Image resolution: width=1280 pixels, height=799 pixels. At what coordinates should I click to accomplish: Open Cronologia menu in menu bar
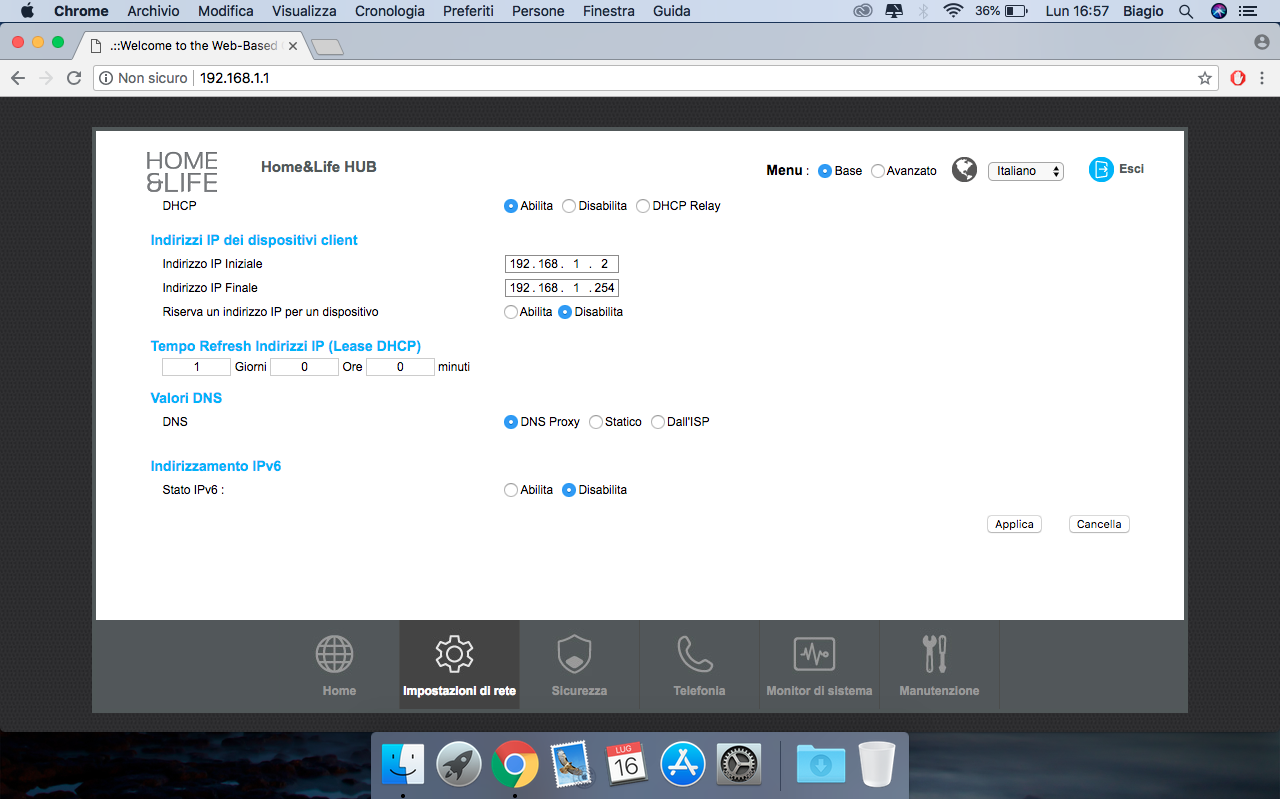(x=389, y=11)
